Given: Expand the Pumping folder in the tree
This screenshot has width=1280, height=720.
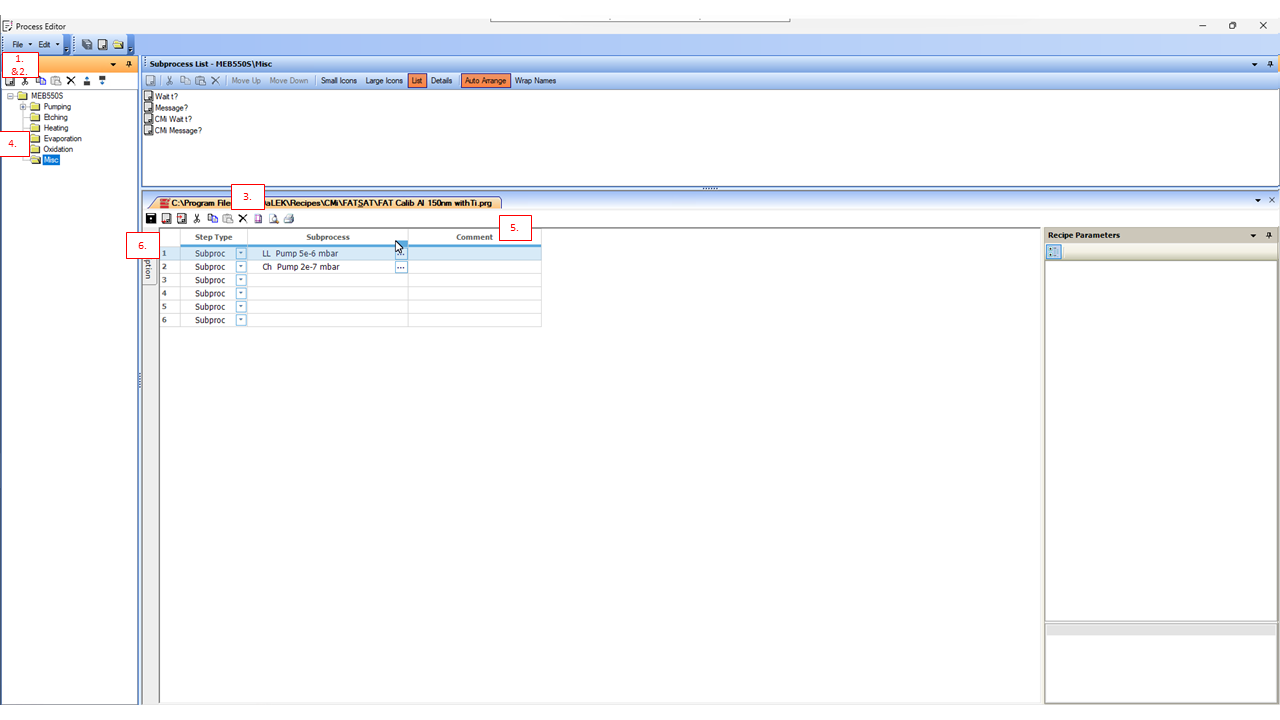Looking at the screenshot, I should click(x=23, y=107).
